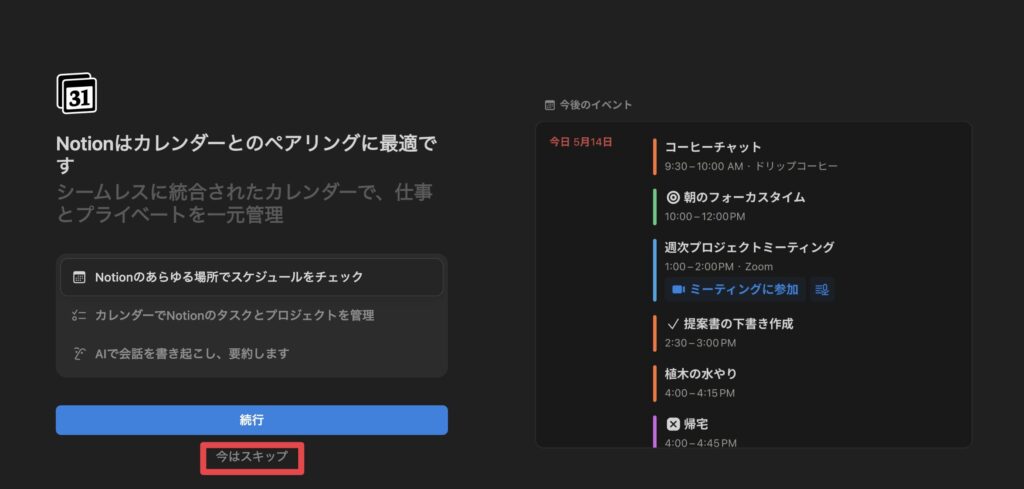Click the target icon beside 朝のフォーカスタイム
Viewport: 1024px width, 489px height.
pos(673,197)
